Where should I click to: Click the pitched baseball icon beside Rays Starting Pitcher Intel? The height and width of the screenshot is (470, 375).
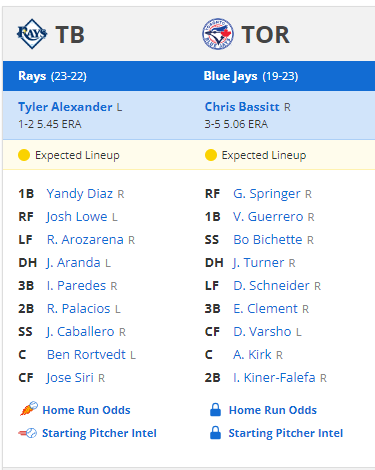[27, 433]
